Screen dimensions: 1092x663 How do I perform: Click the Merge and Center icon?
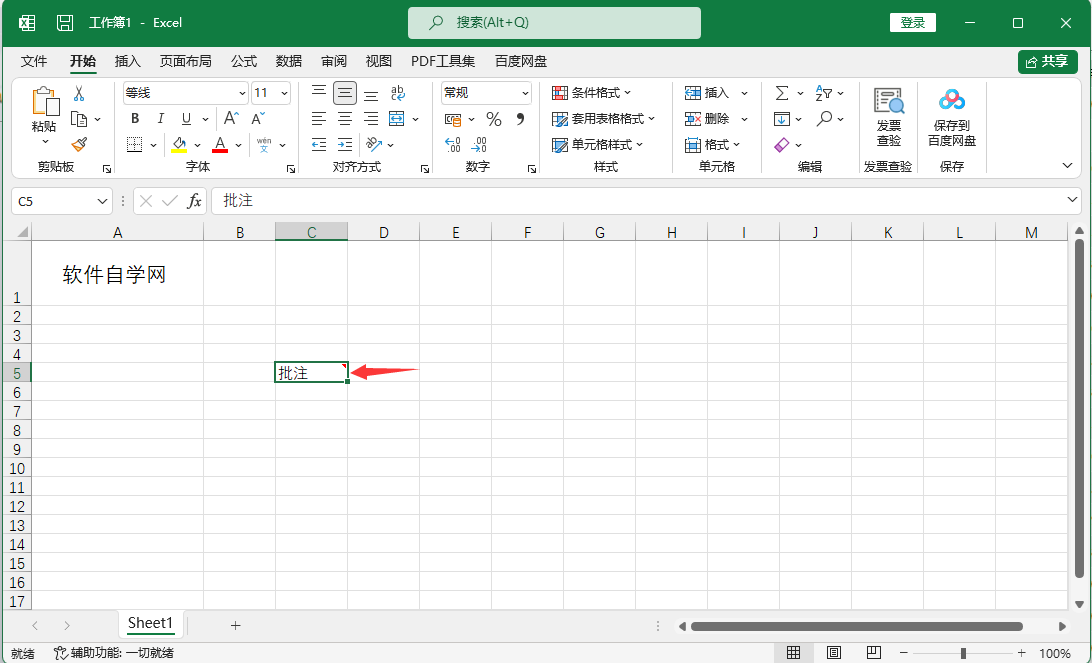(397, 118)
